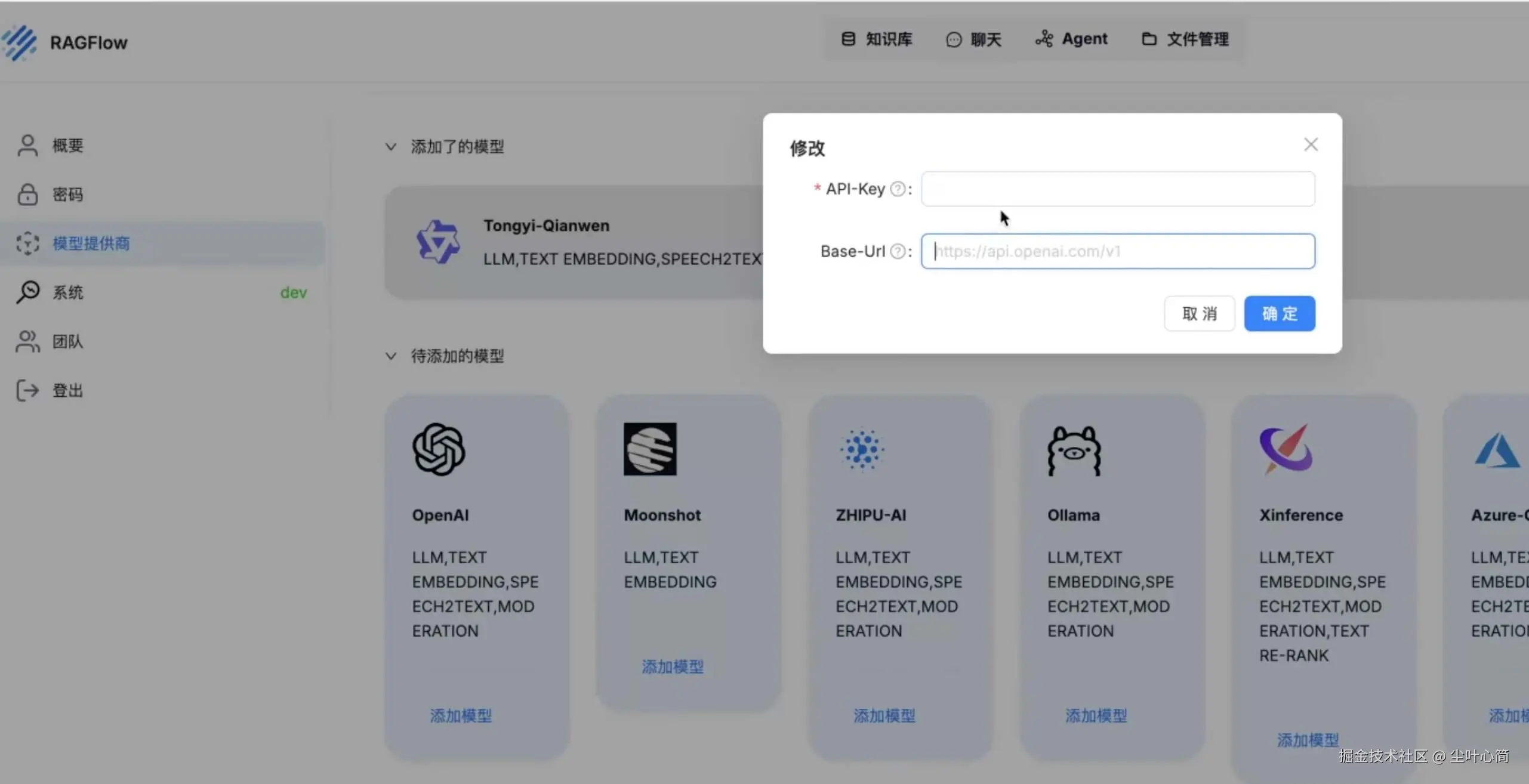Image resolution: width=1529 pixels, height=784 pixels.
Task: Open the 文件管理 tab
Action: [x=1185, y=39]
